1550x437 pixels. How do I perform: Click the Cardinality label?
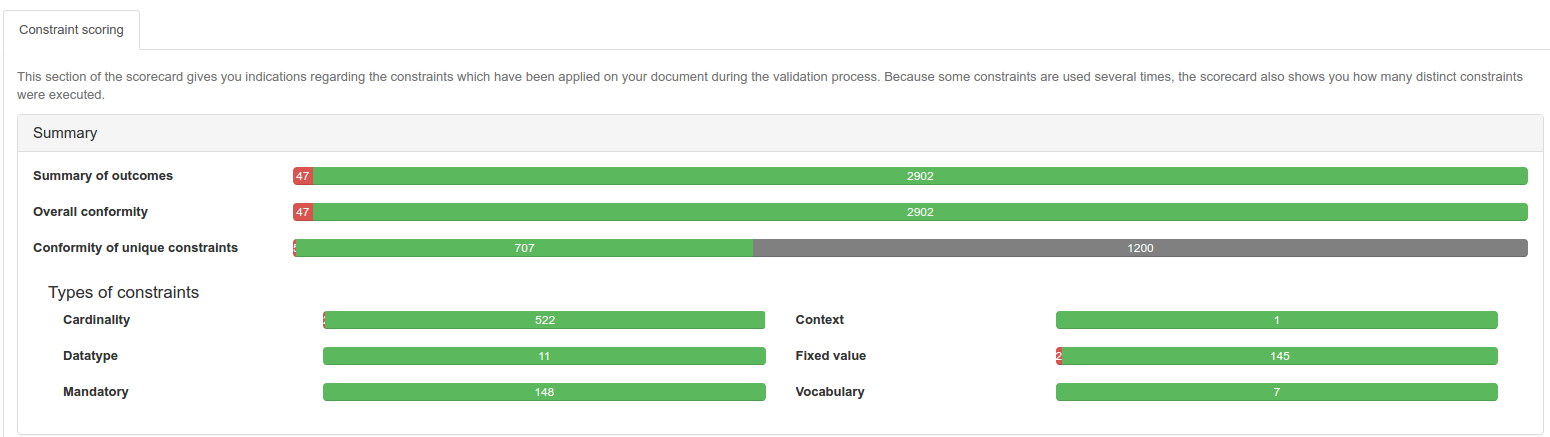pos(96,320)
